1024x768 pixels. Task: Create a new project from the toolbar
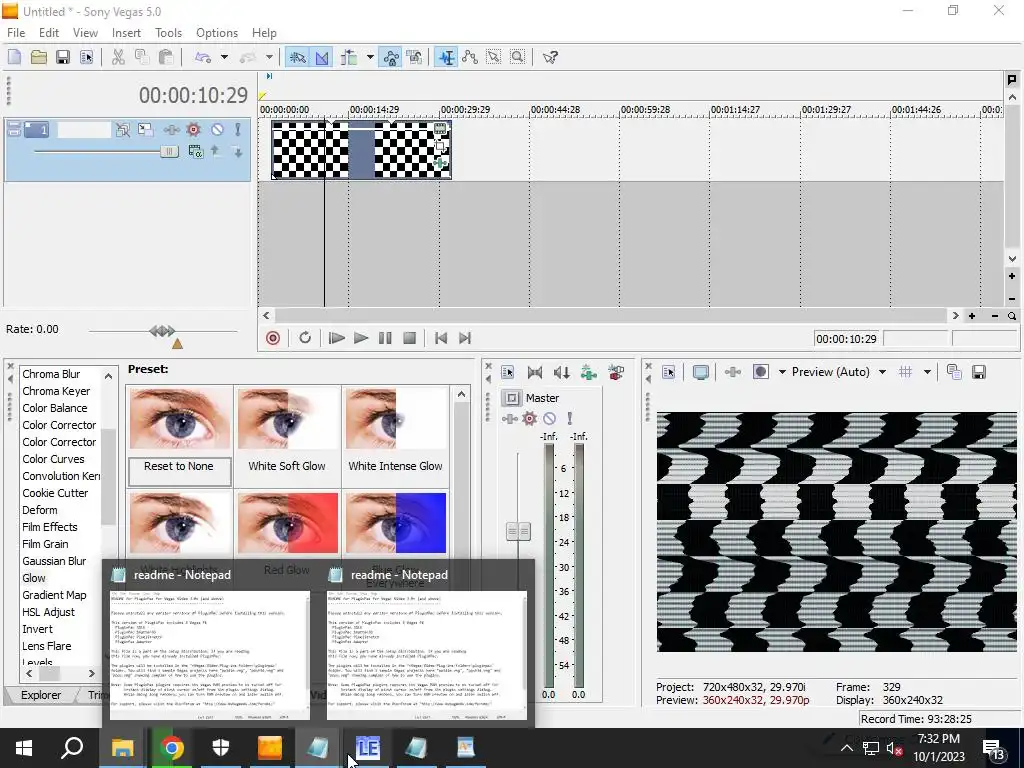14,57
